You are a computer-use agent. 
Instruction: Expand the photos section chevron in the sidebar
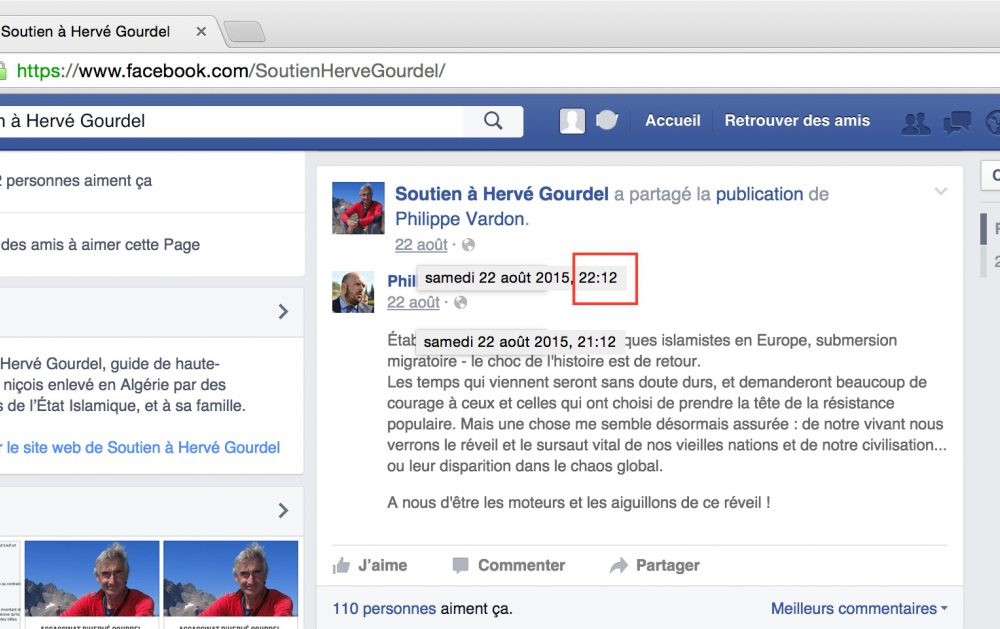283,510
